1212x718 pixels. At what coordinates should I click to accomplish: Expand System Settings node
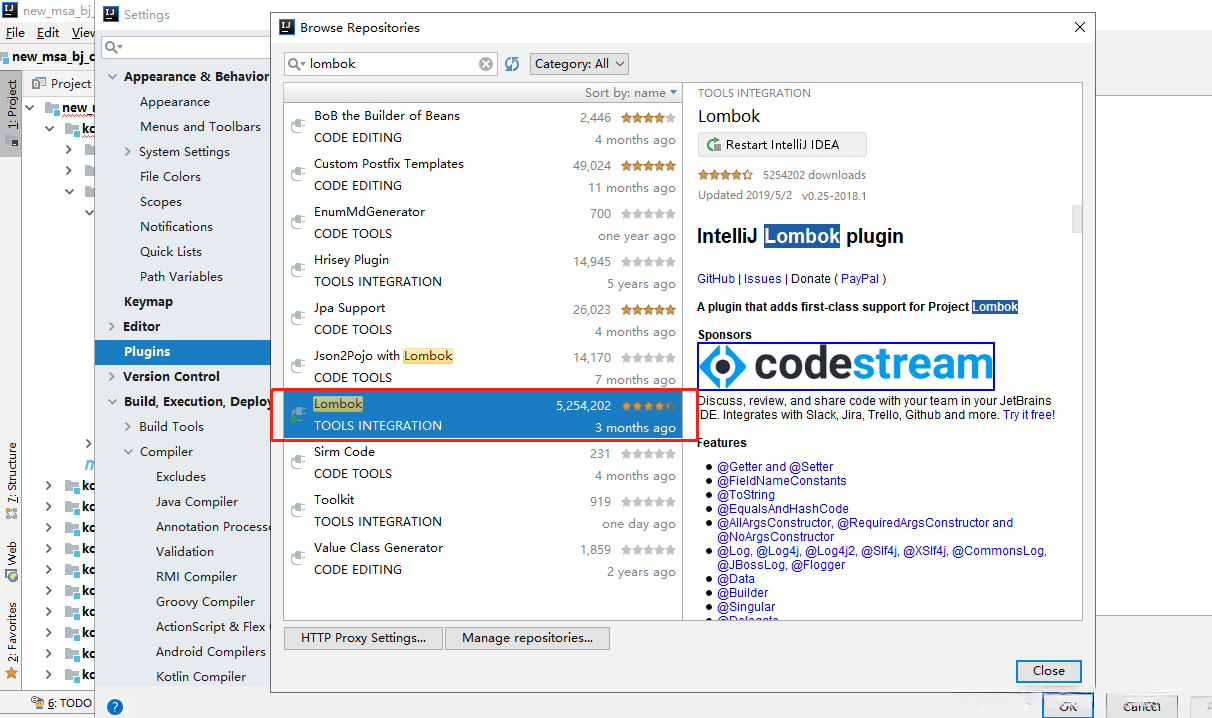[128, 152]
